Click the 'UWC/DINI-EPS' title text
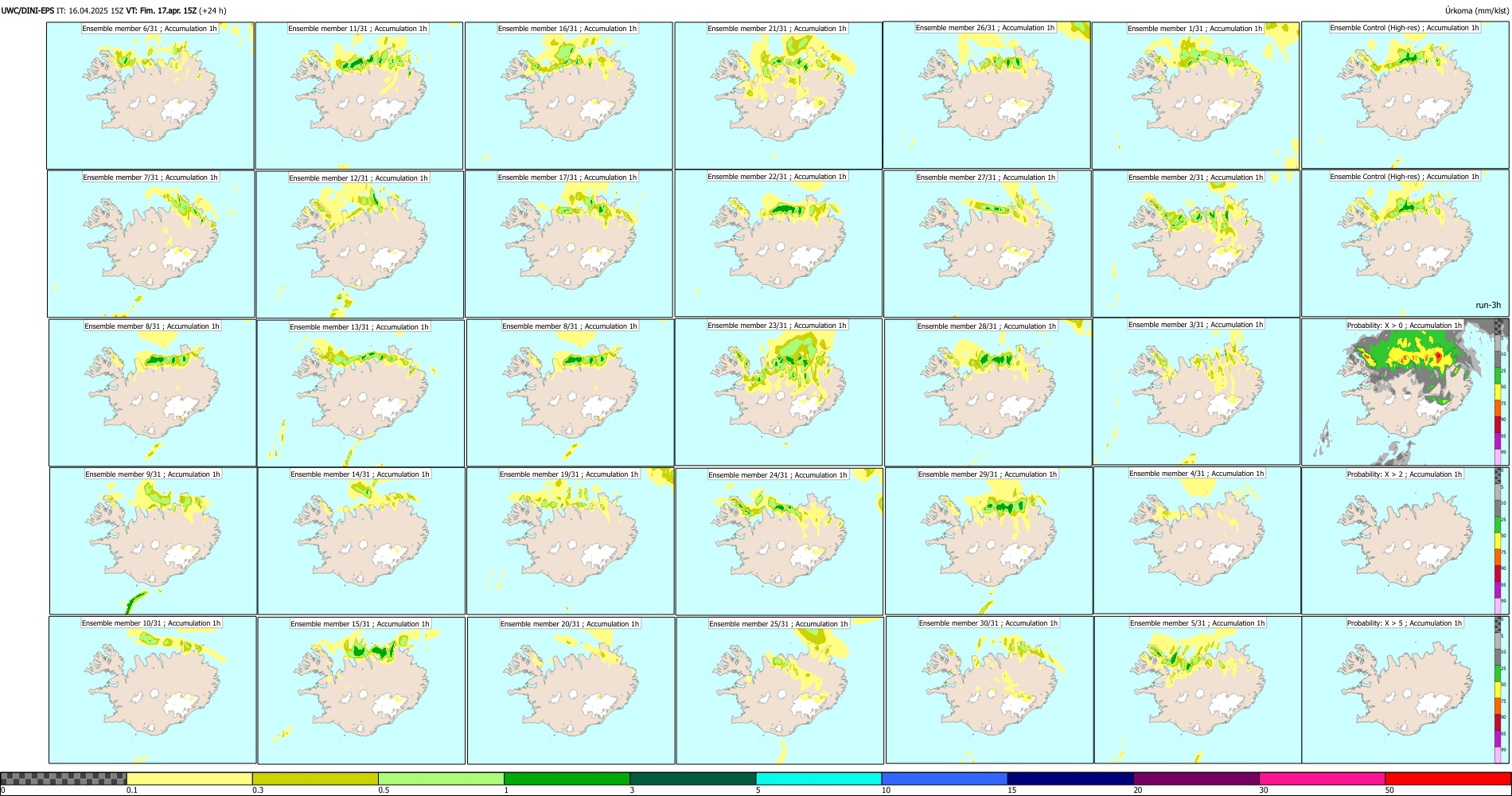1512x796 pixels. [28, 11]
